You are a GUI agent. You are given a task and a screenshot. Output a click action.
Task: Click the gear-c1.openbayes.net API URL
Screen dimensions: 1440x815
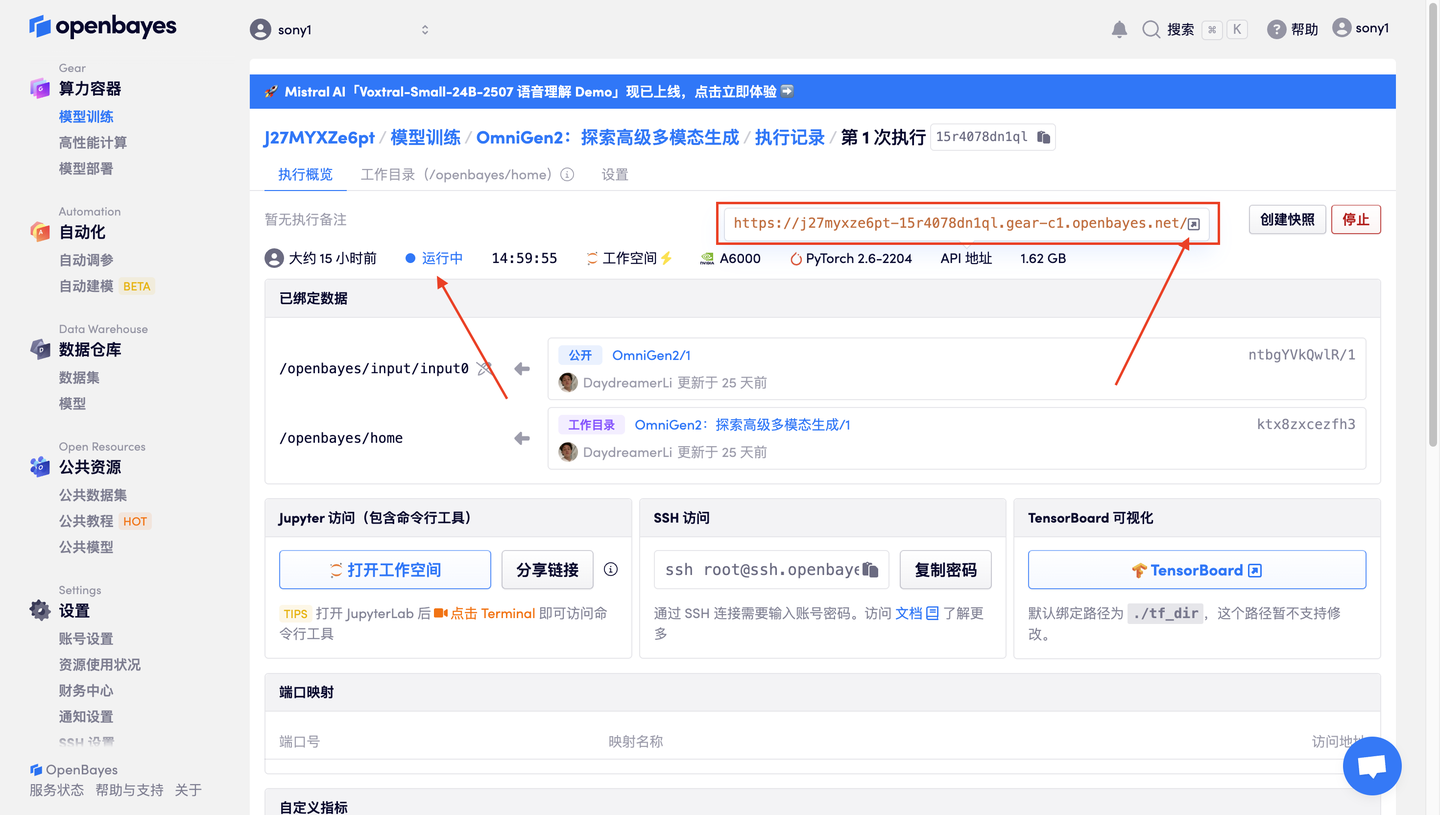point(959,223)
